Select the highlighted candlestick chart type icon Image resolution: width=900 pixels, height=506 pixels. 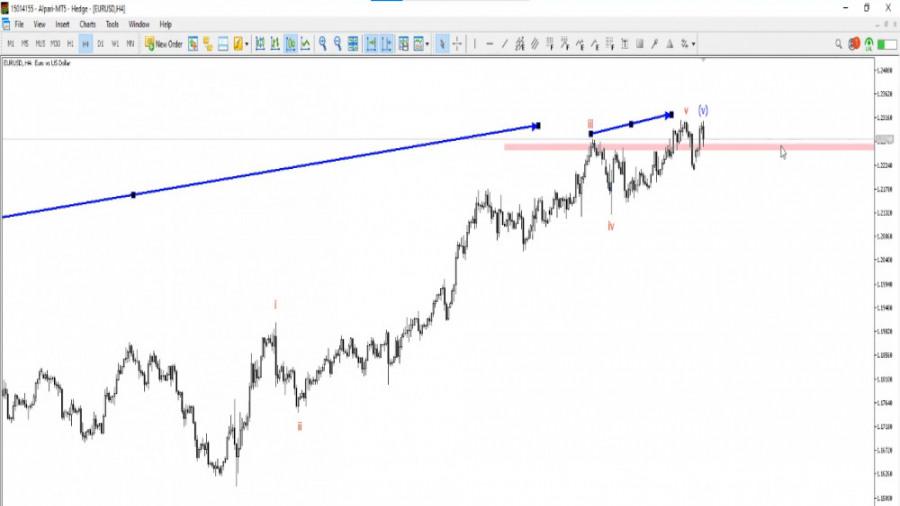pyautogui.click(x=290, y=44)
